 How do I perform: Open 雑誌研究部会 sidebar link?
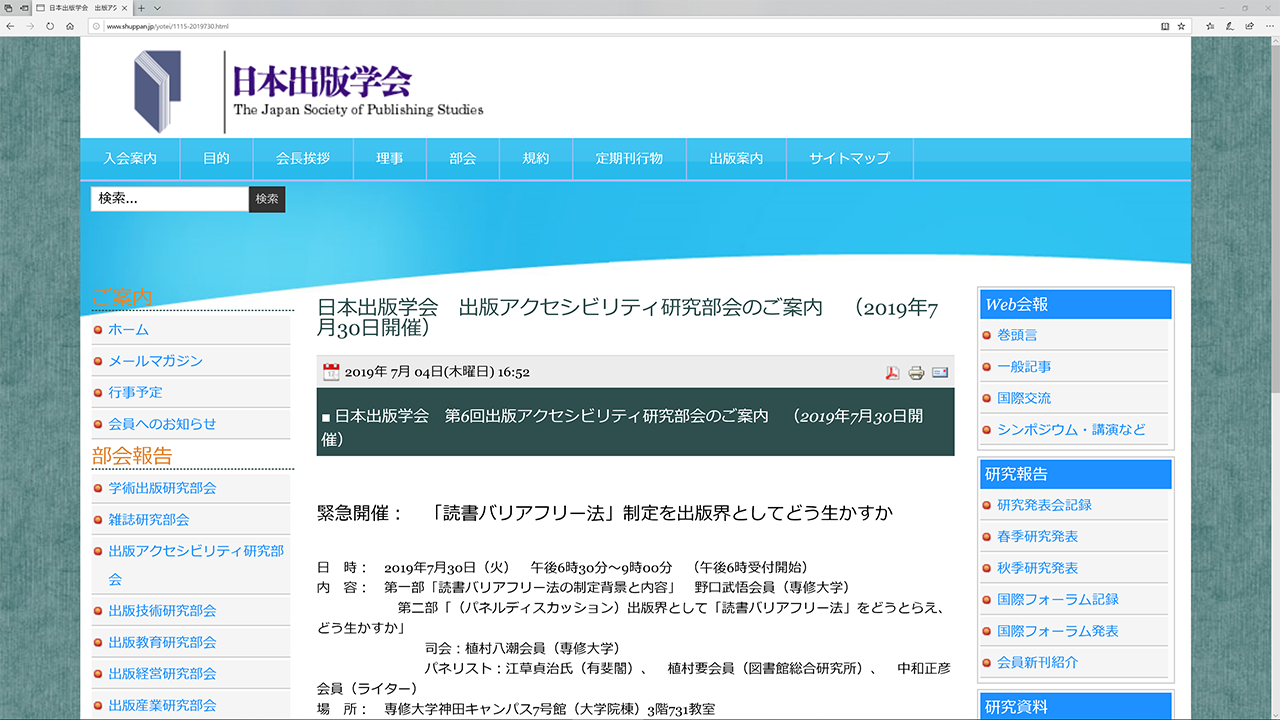pos(149,520)
